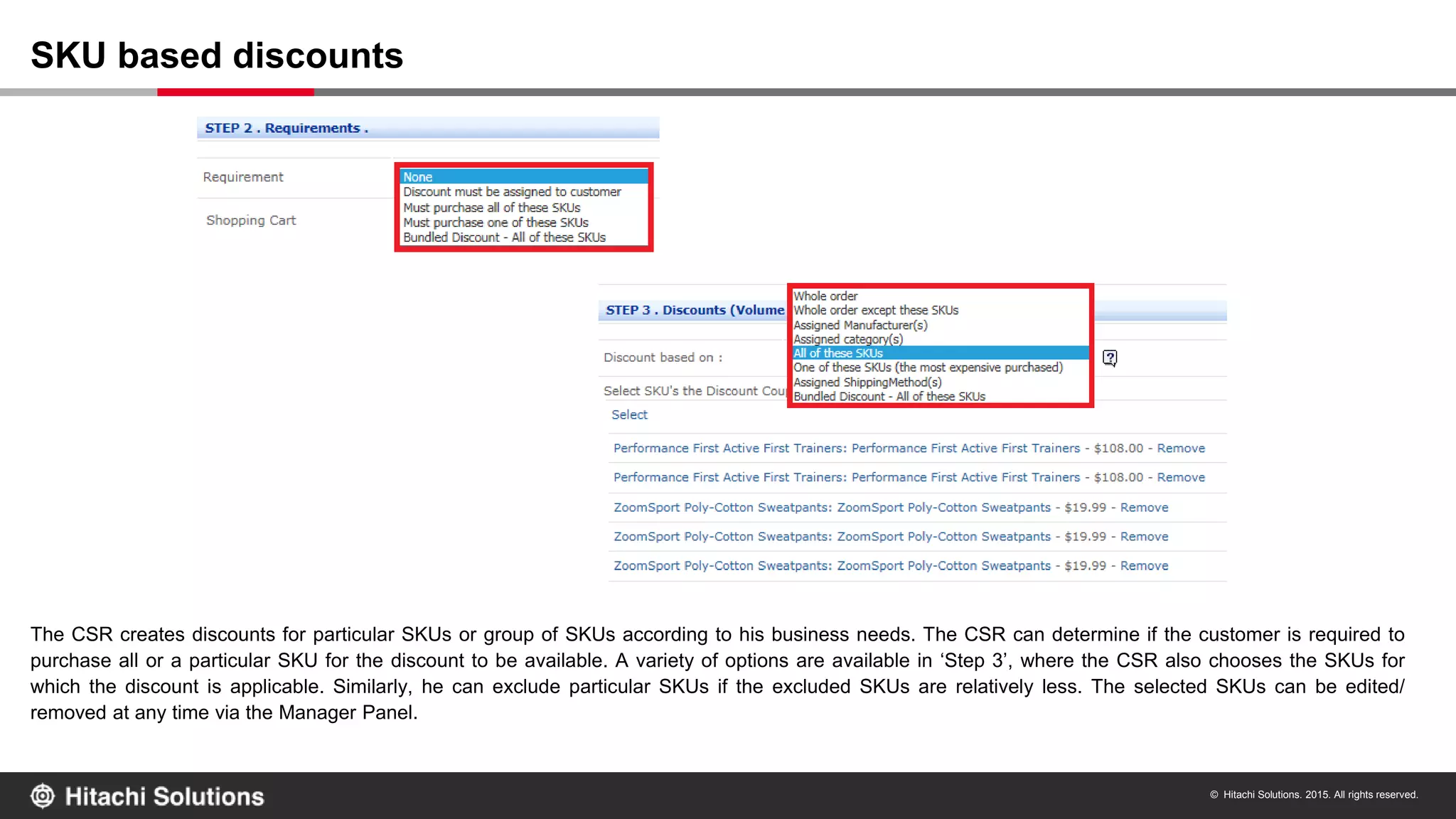
Task: Click 'SKU based discounts' slide title
Action: [x=217, y=55]
